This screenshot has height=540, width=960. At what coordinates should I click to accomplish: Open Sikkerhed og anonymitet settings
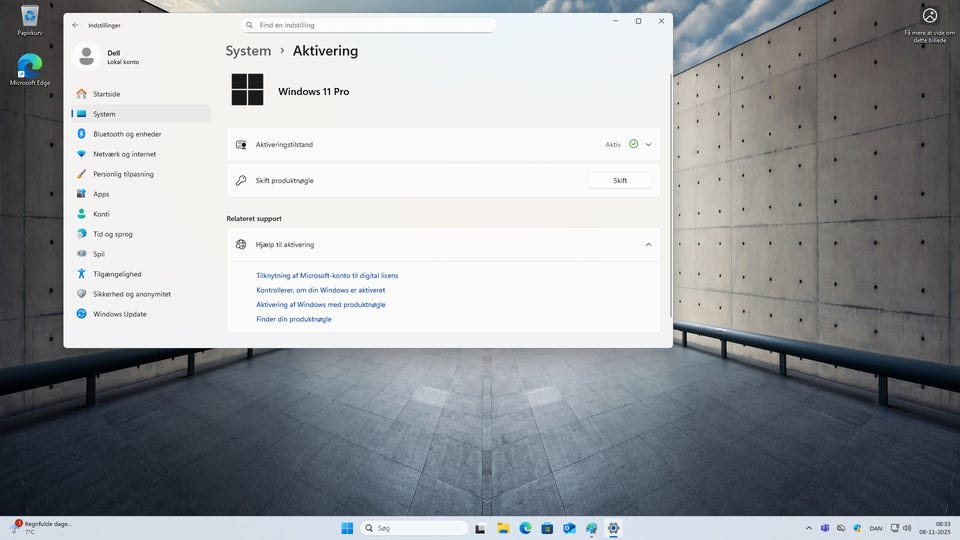[x=131, y=294]
